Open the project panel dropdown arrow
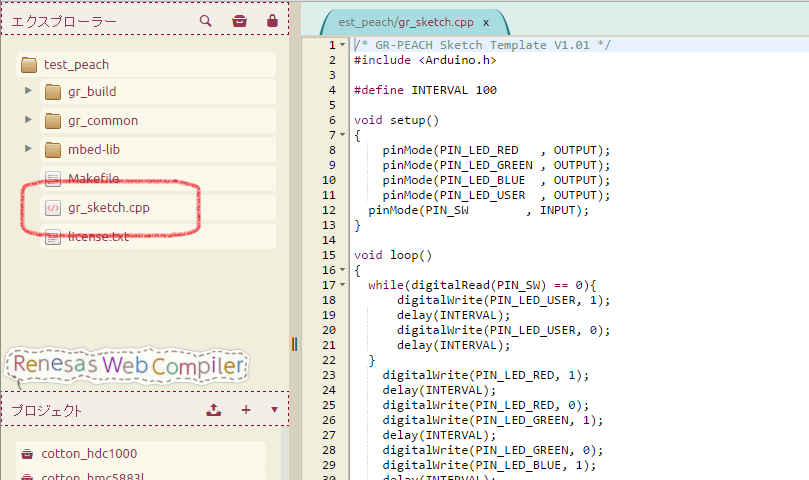 [x=274, y=410]
